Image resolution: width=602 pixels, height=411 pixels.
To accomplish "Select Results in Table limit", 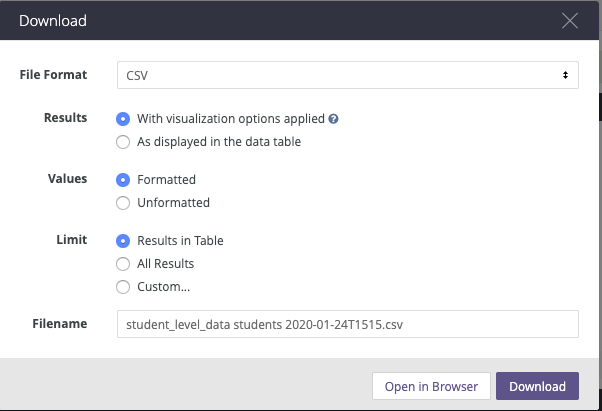I will 123,241.
